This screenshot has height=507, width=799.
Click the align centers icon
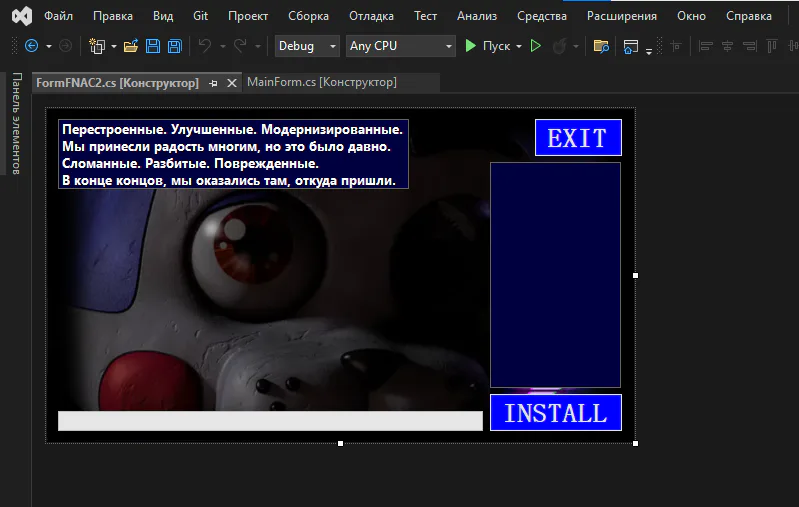728,46
